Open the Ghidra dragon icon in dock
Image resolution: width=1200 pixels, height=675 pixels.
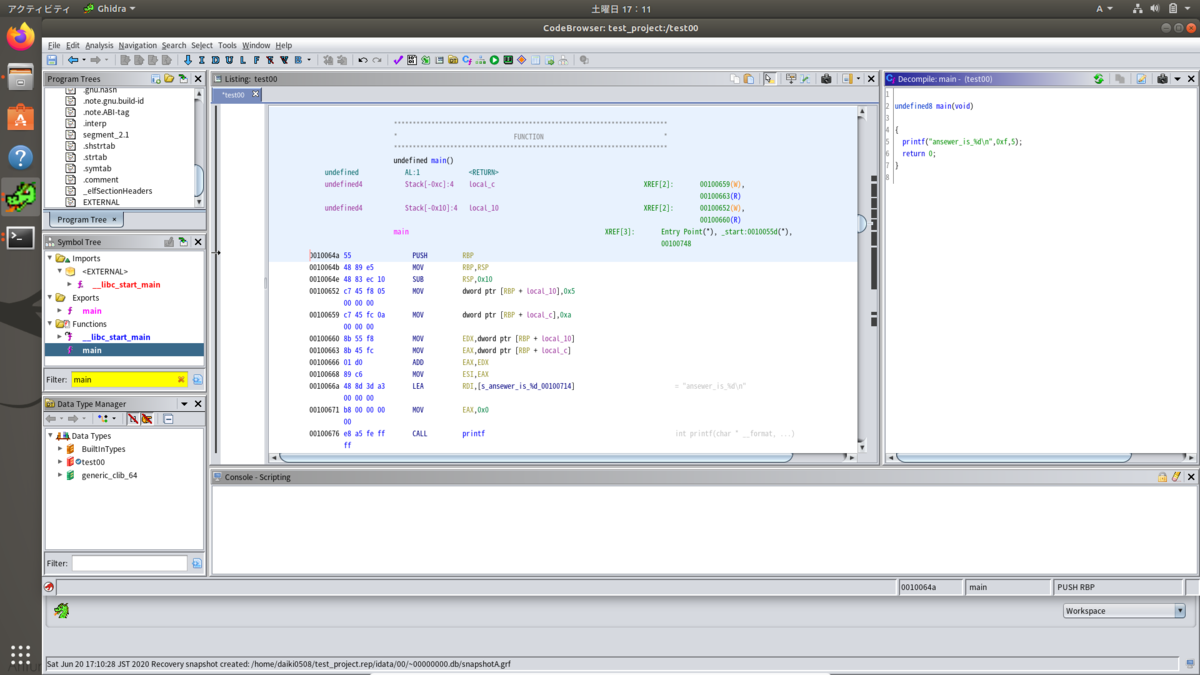(x=20, y=197)
